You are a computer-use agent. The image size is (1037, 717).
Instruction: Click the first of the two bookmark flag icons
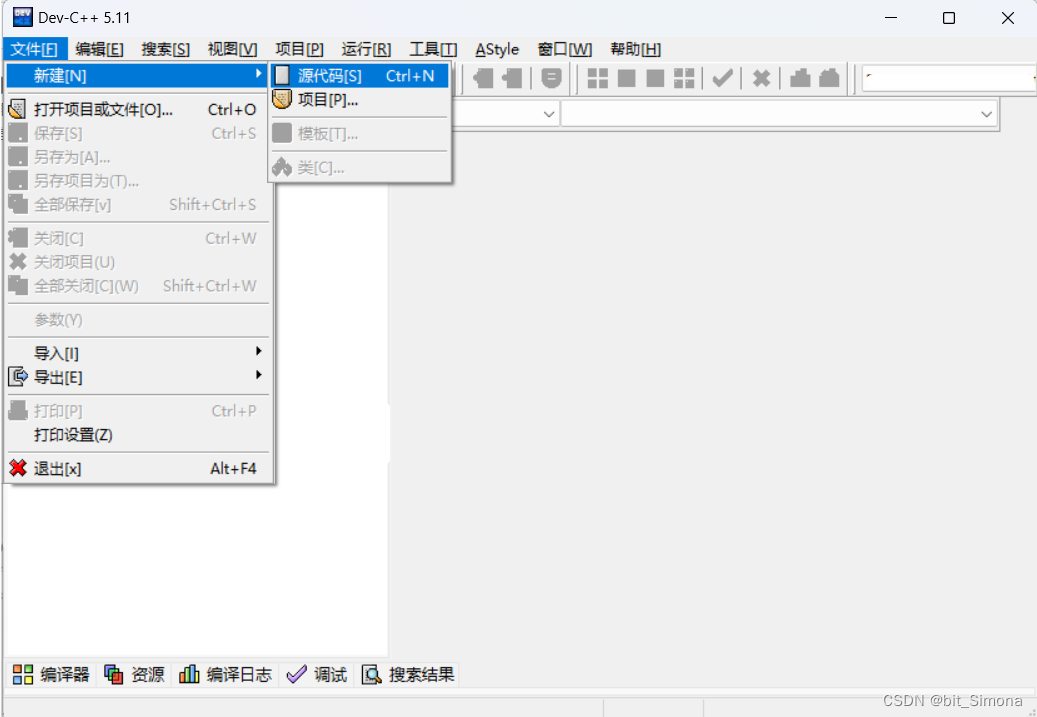click(x=483, y=78)
